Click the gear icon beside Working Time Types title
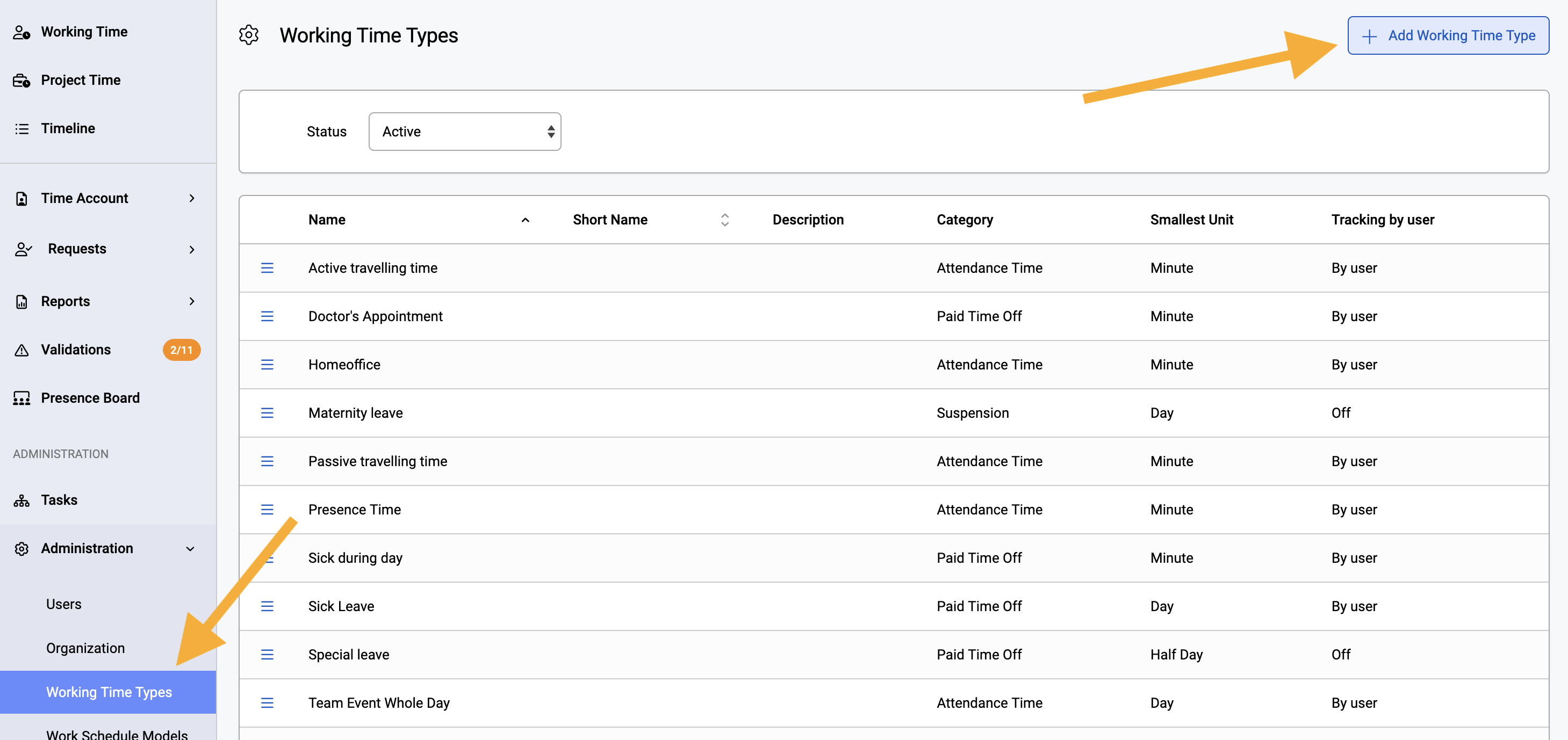Screen dimensions: 1568x740 (249, 35)
